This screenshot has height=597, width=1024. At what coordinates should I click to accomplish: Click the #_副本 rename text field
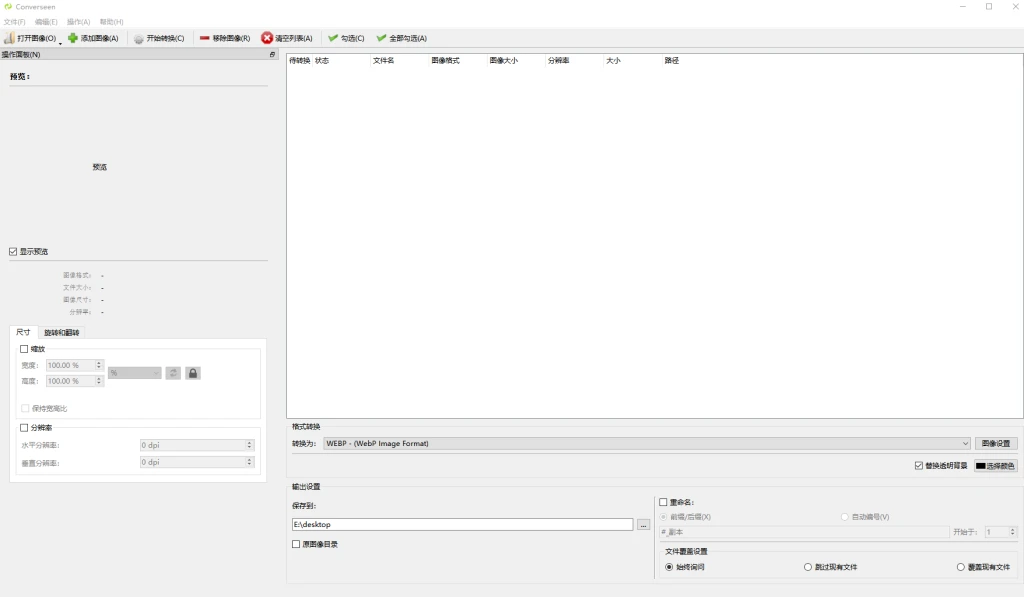point(804,532)
